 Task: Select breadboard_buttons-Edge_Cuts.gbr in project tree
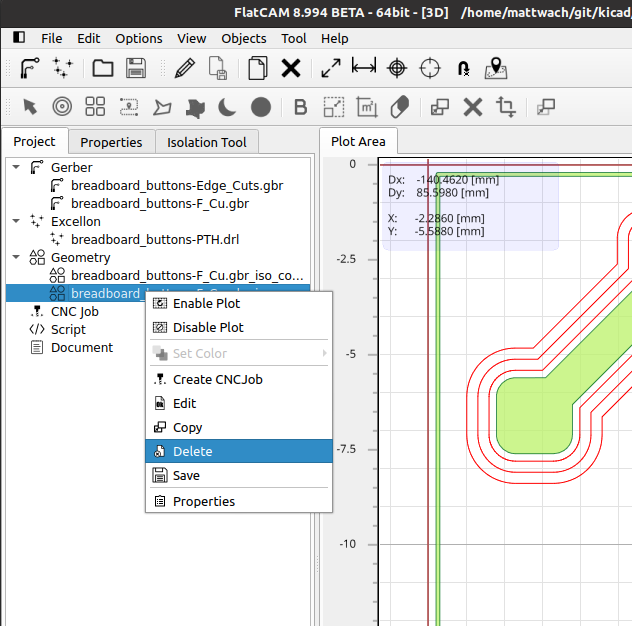point(177,185)
